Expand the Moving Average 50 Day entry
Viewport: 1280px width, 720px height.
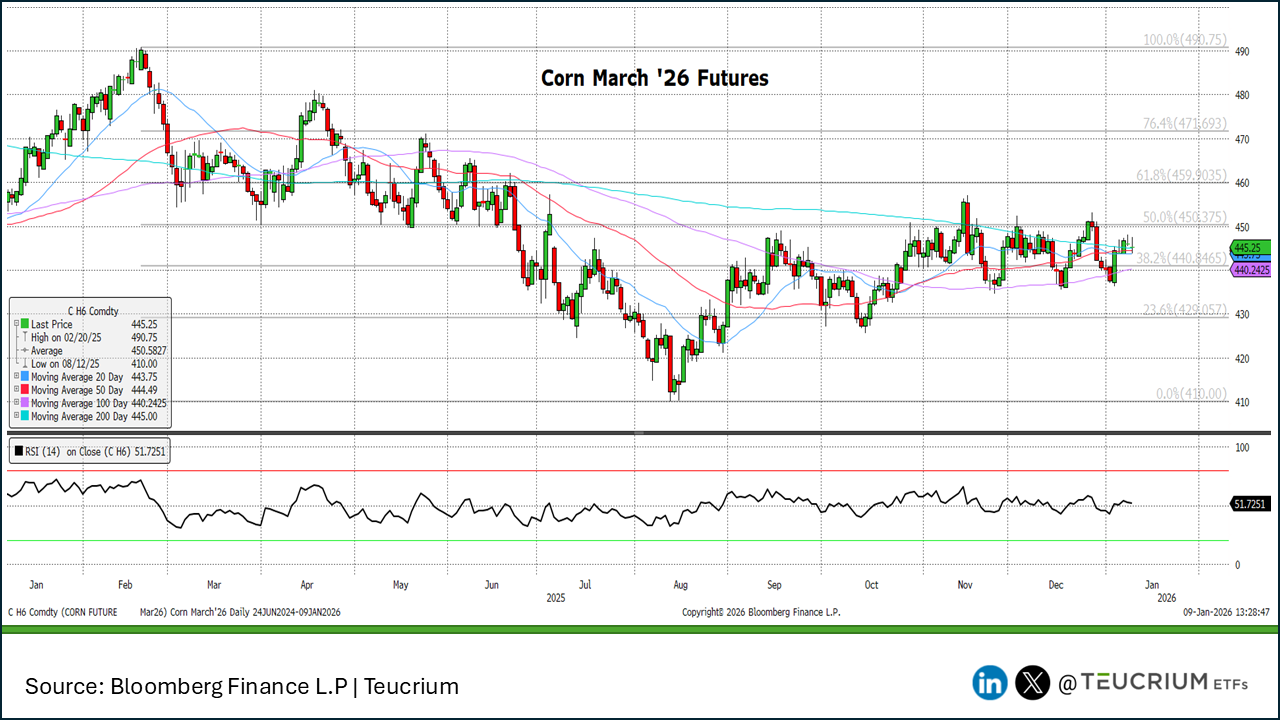coord(15,390)
